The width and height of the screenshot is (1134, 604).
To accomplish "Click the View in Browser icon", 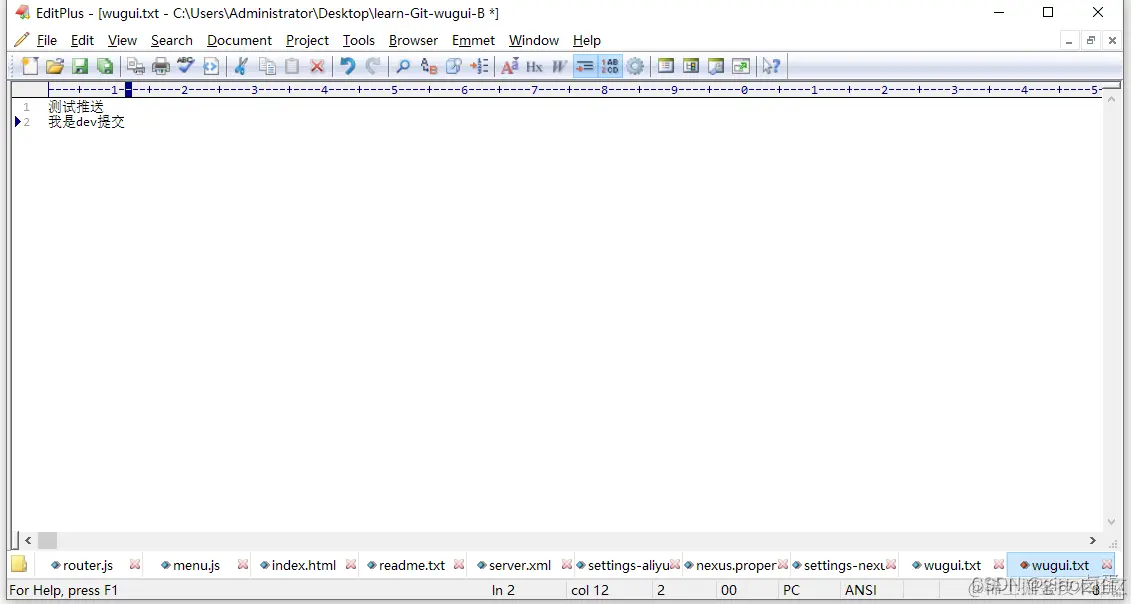I will (210, 67).
